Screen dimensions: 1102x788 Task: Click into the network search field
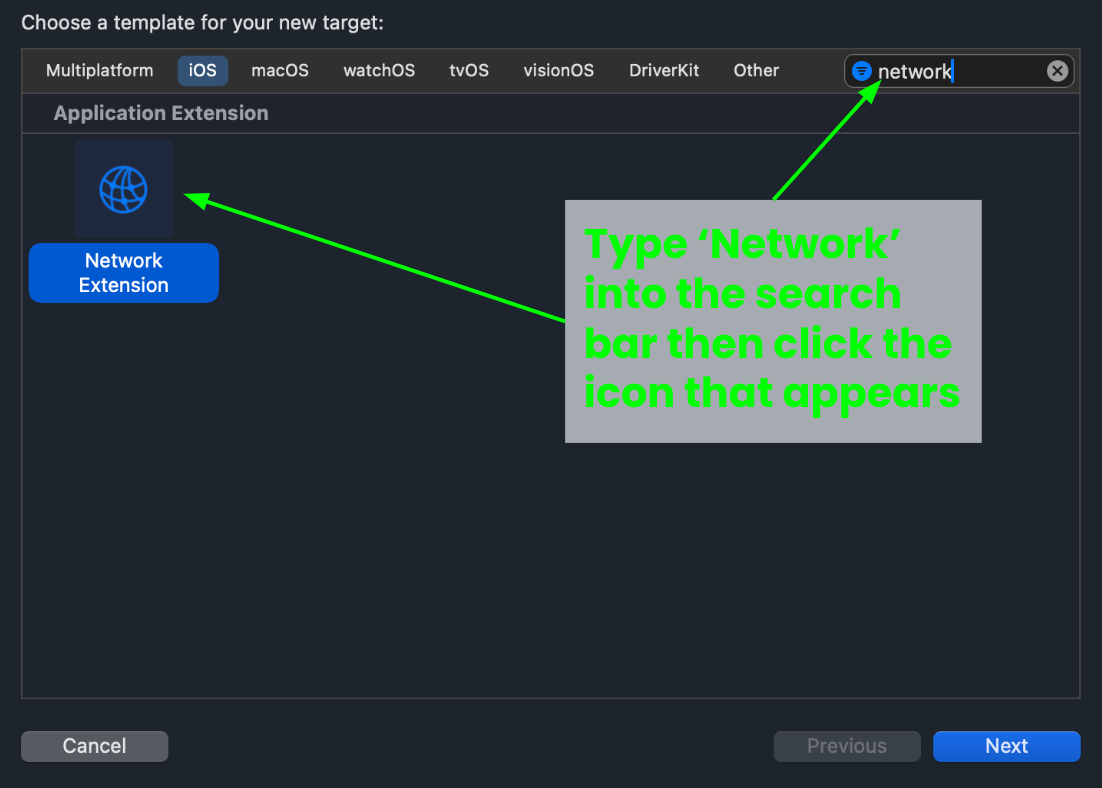(x=959, y=71)
